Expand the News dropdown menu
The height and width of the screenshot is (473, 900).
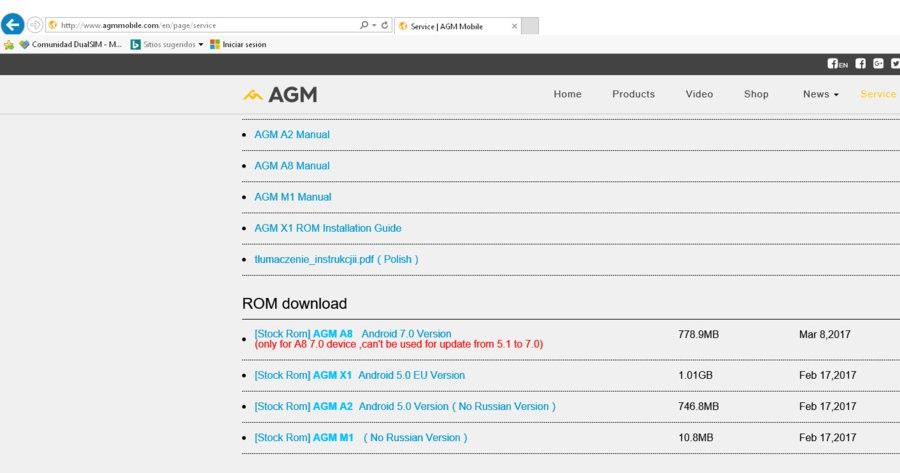tap(821, 94)
